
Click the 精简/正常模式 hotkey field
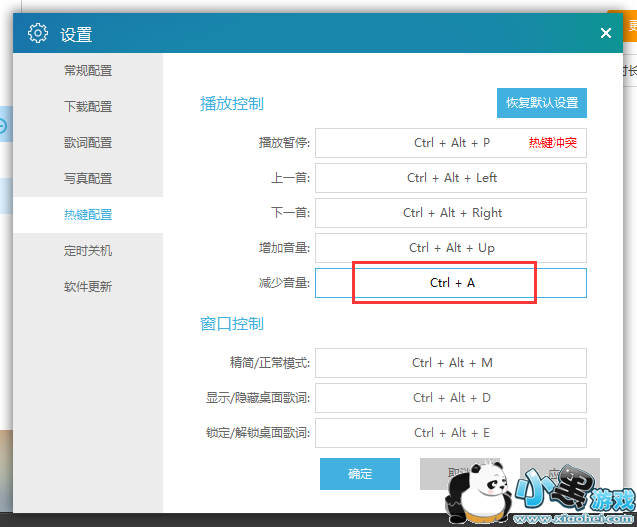[x=451, y=363]
